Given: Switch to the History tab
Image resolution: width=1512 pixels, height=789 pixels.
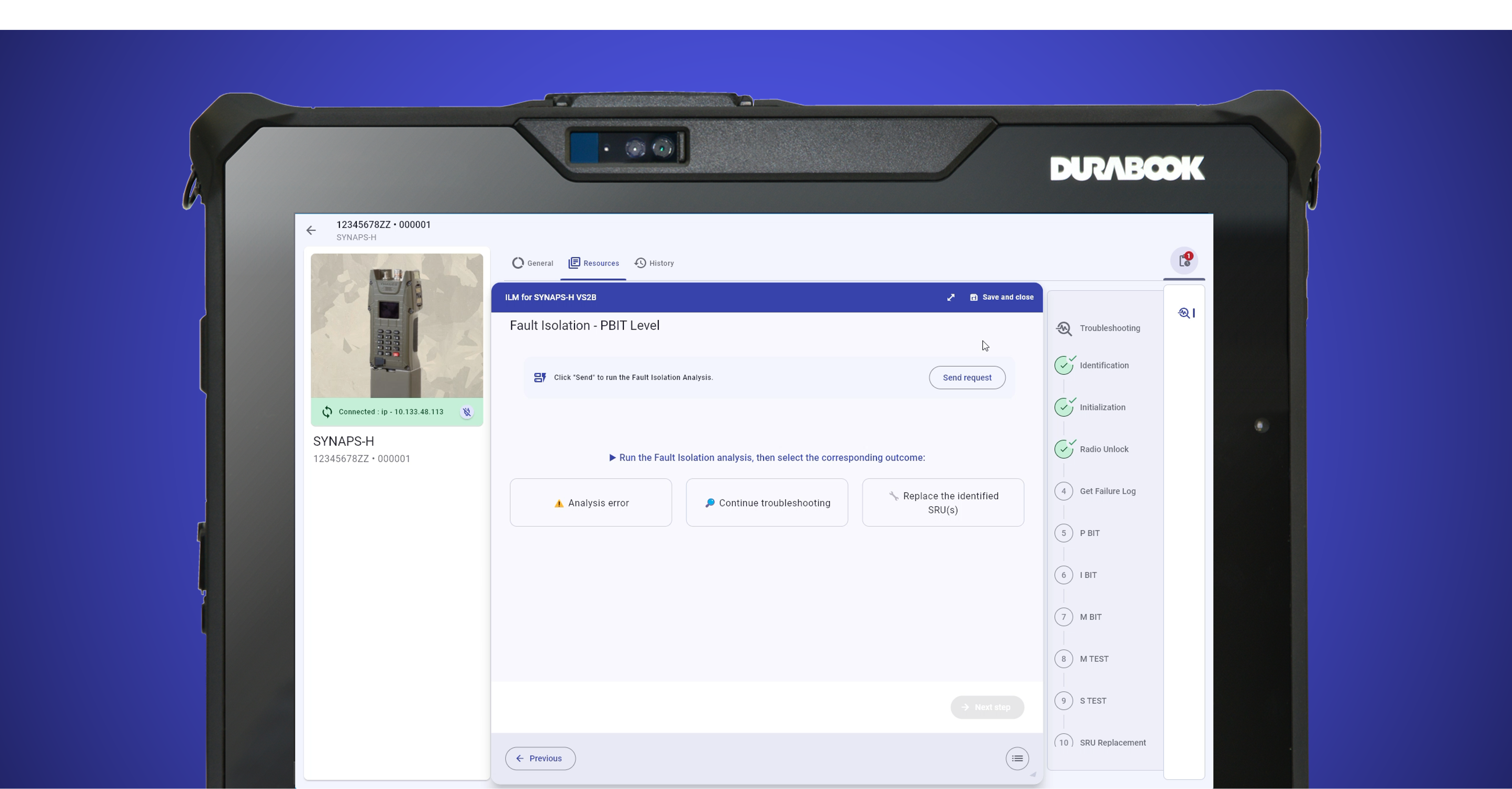Looking at the screenshot, I should (x=655, y=263).
